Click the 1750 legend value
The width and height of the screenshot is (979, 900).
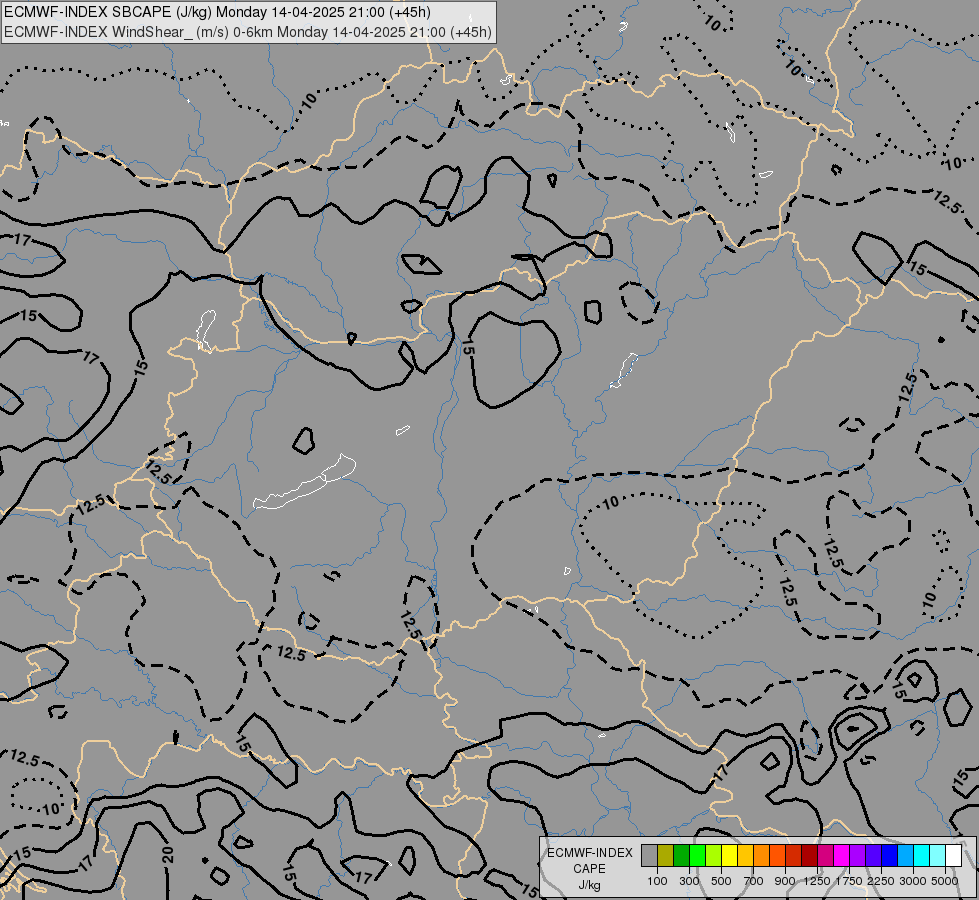(x=849, y=881)
